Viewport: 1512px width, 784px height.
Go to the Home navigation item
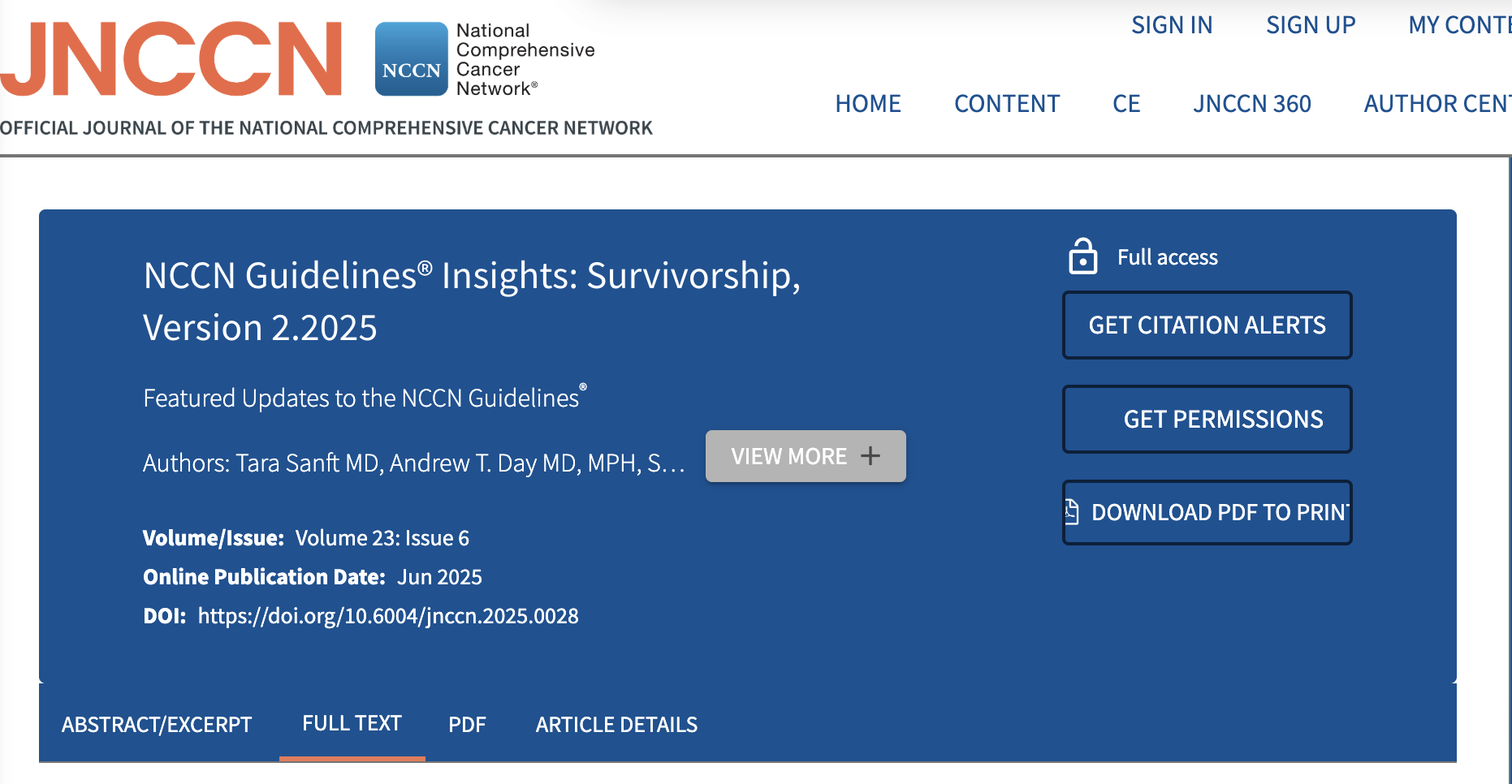(867, 104)
